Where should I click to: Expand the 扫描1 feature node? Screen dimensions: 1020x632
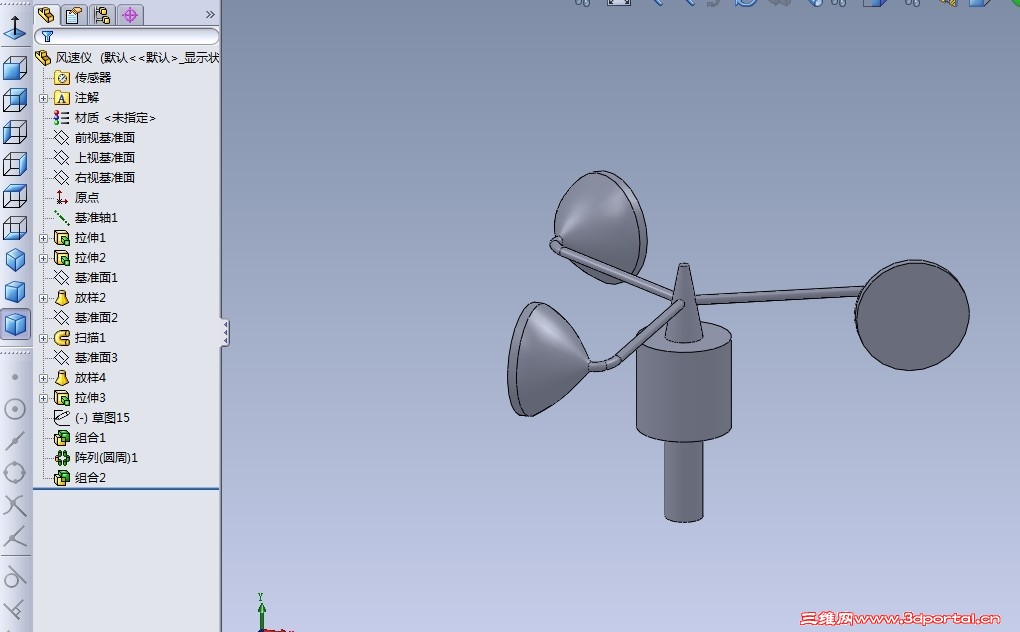(44, 338)
